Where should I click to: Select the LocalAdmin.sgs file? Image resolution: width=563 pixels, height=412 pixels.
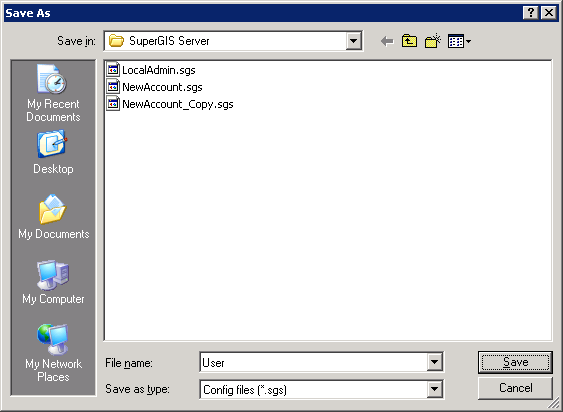tap(151, 70)
